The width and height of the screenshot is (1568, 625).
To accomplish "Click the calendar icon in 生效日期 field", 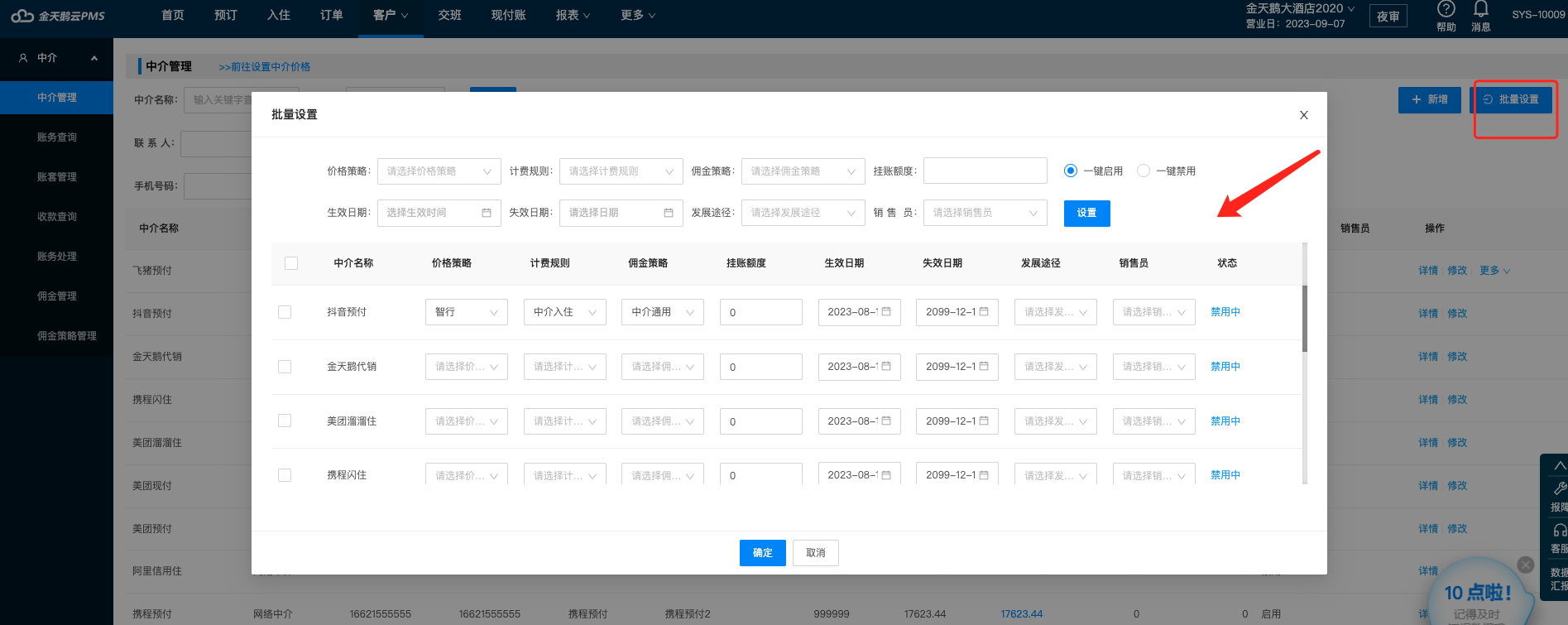I will pos(487,213).
